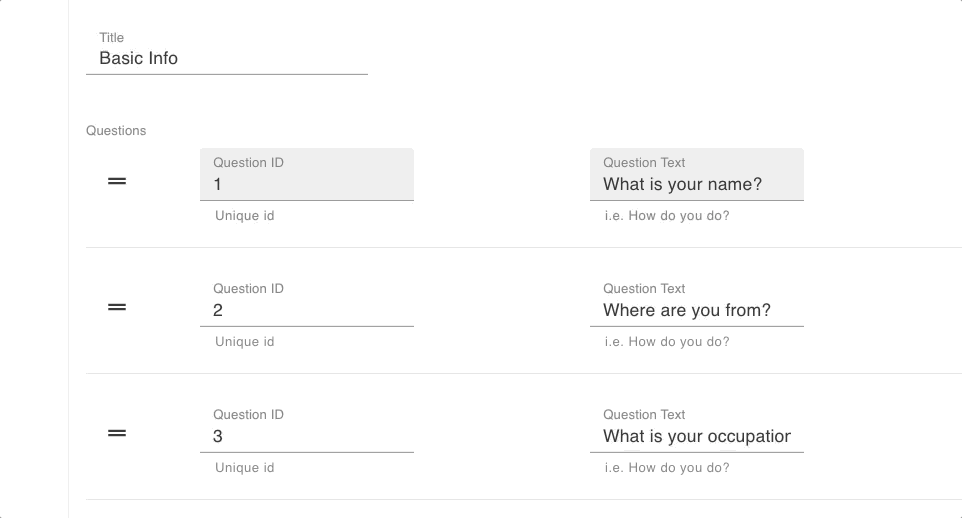The height and width of the screenshot is (518, 962).
Task: Click 'Question Text' label above 'Where are you from?'
Action: coord(644,288)
